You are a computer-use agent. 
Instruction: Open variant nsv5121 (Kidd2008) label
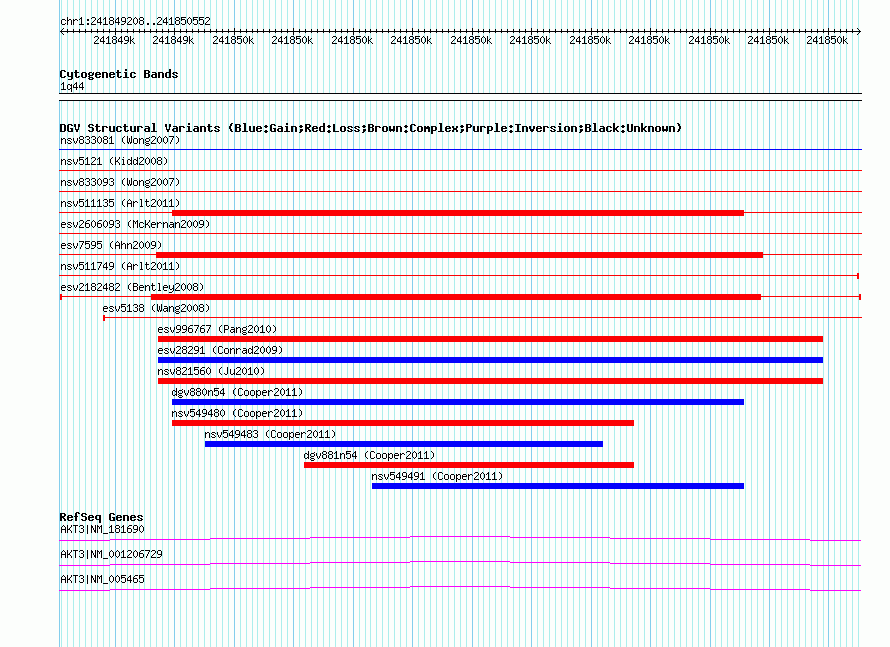point(114,161)
